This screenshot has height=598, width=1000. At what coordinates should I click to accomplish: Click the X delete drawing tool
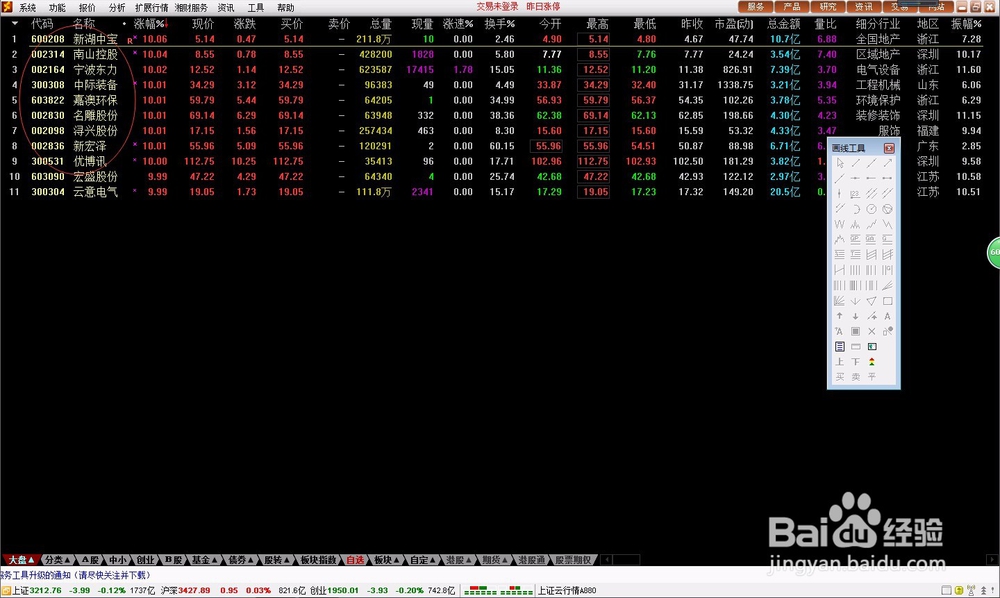[x=871, y=332]
